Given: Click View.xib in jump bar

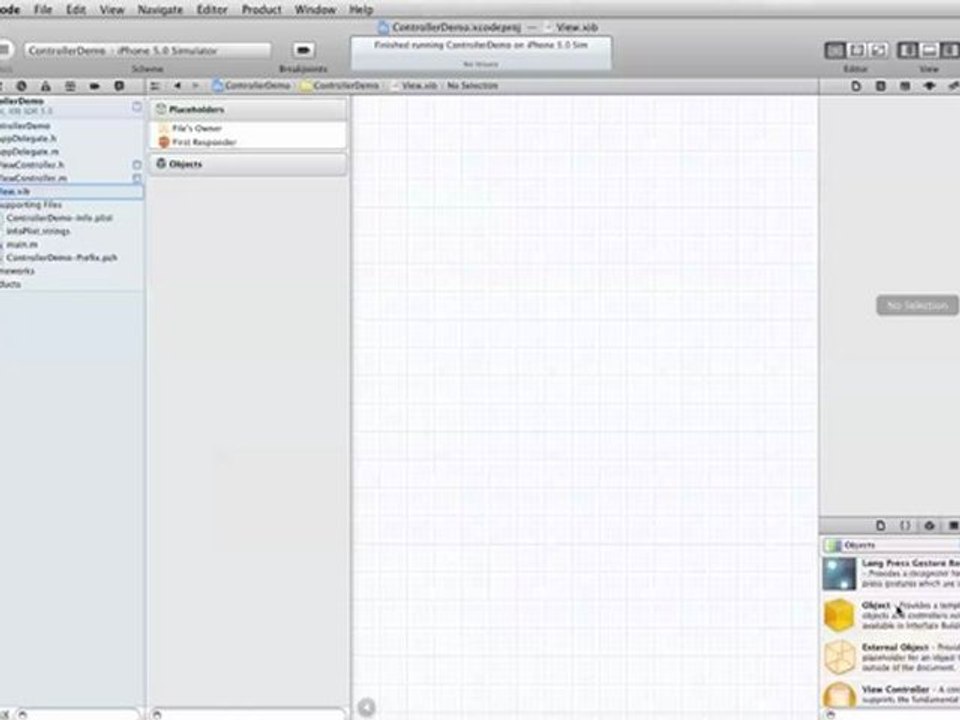Looking at the screenshot, I should (414, 86).
